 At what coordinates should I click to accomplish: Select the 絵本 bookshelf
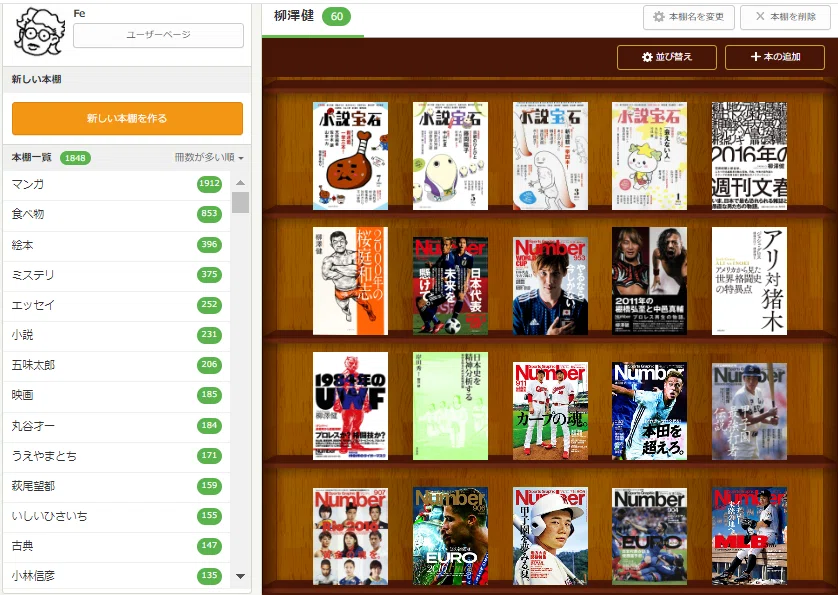click(117, 245)
